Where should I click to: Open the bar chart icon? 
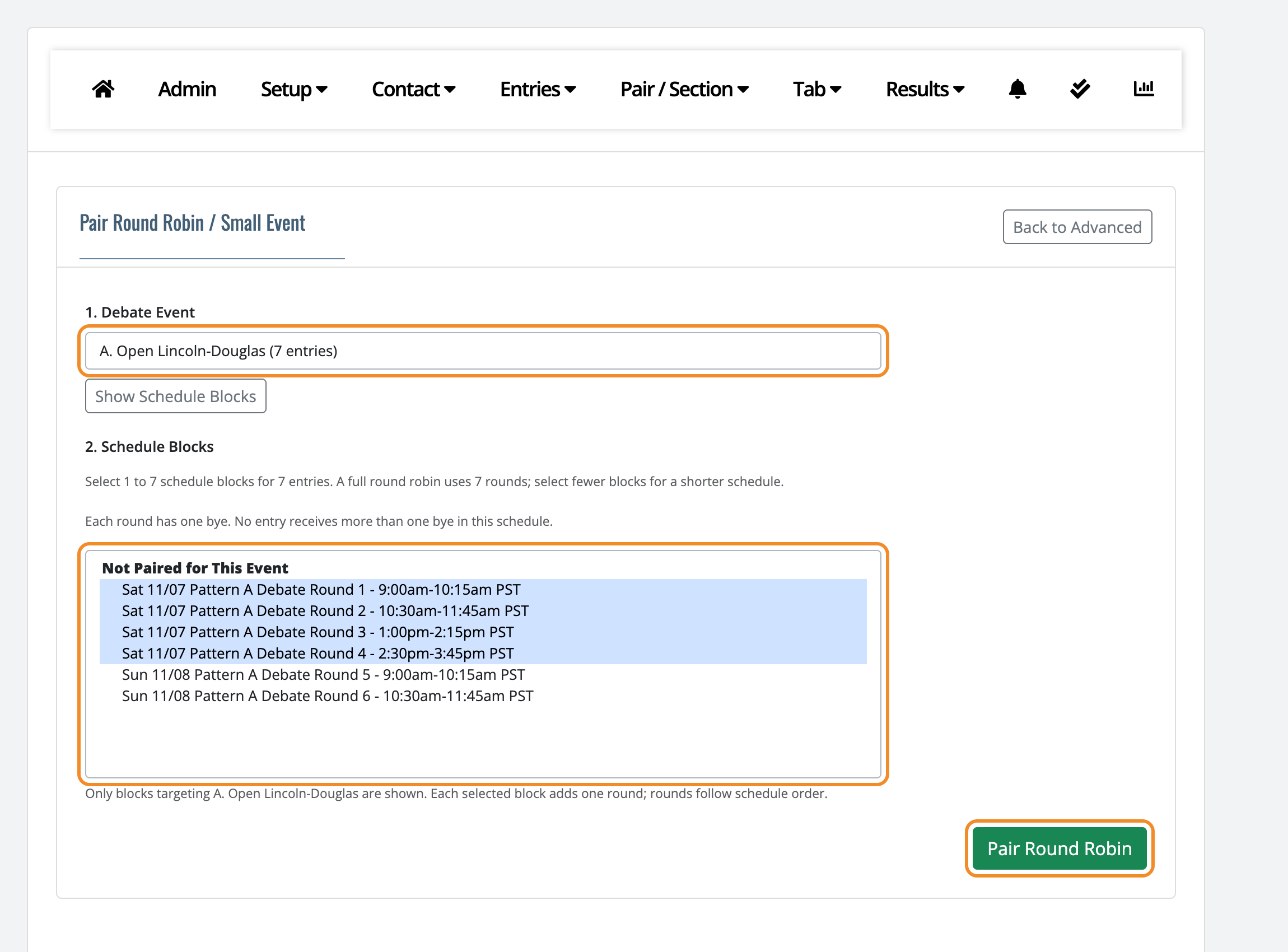(x=1144, y=88)
